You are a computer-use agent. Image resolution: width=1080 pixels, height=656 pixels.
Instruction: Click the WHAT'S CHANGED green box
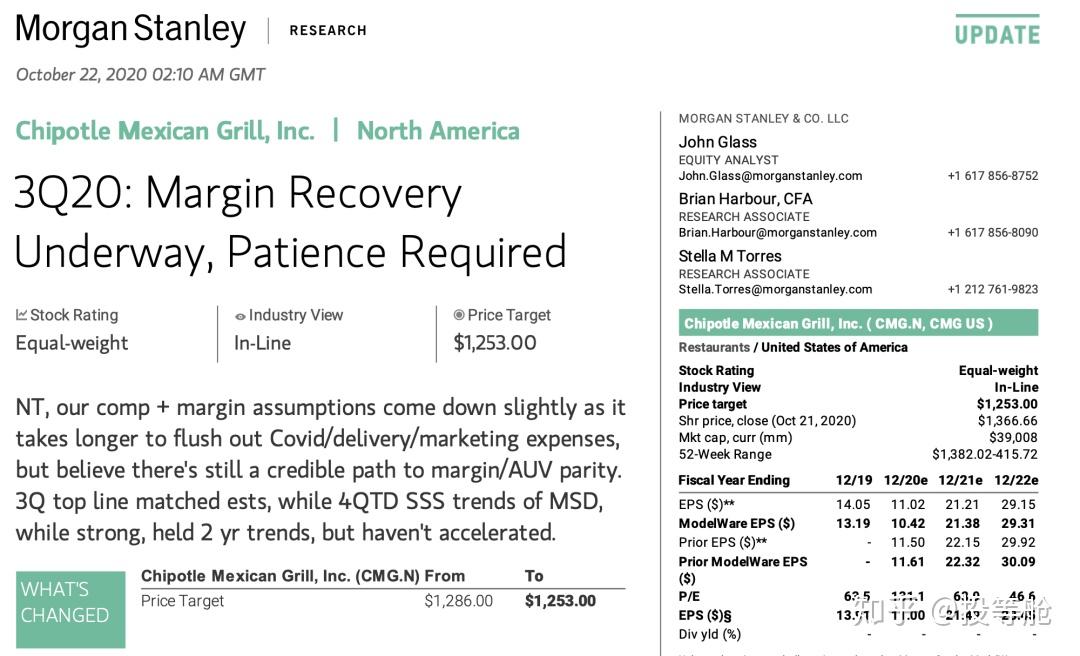point(70,609)
